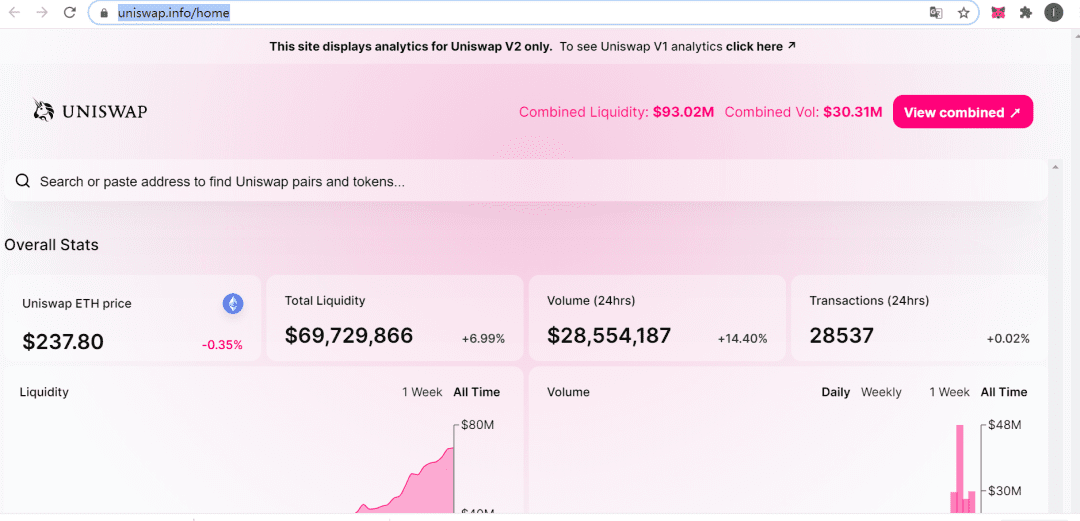The image size is (1080, 521).
Task: Open the browser profile avatar
Action: click(x=1053, y=12)
